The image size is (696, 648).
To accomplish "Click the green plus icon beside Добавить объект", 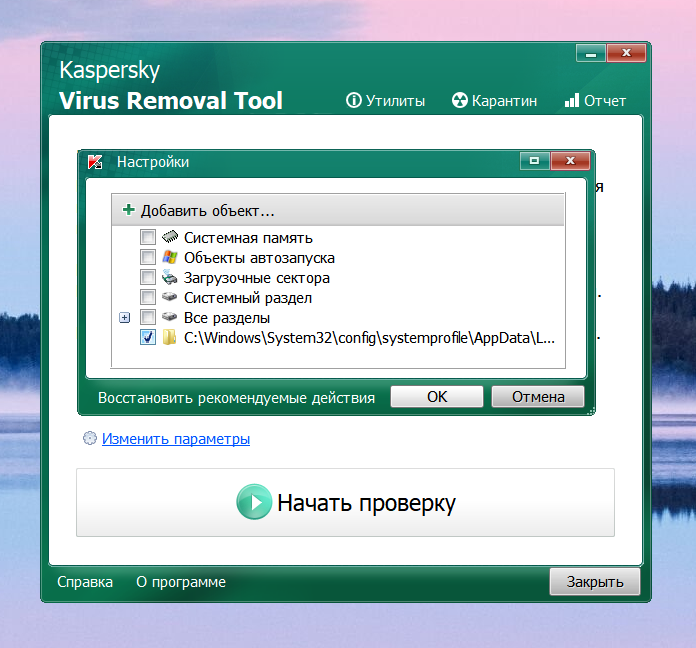I will [129, 209].
